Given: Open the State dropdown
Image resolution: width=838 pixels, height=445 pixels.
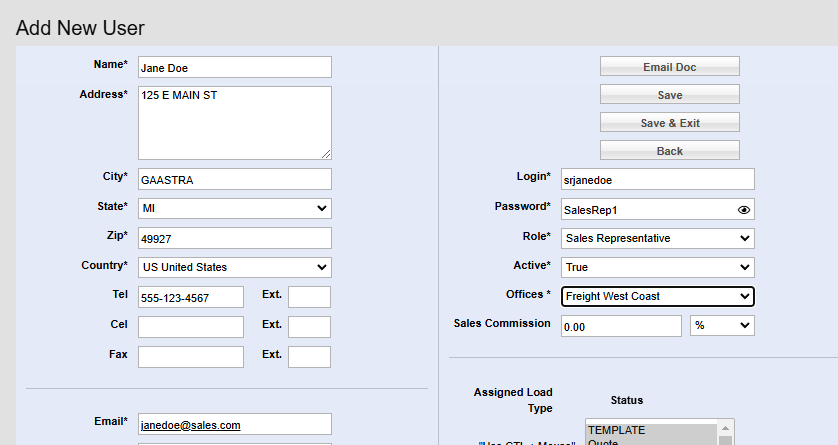Looking at the screenshot, I should (234, 208).
